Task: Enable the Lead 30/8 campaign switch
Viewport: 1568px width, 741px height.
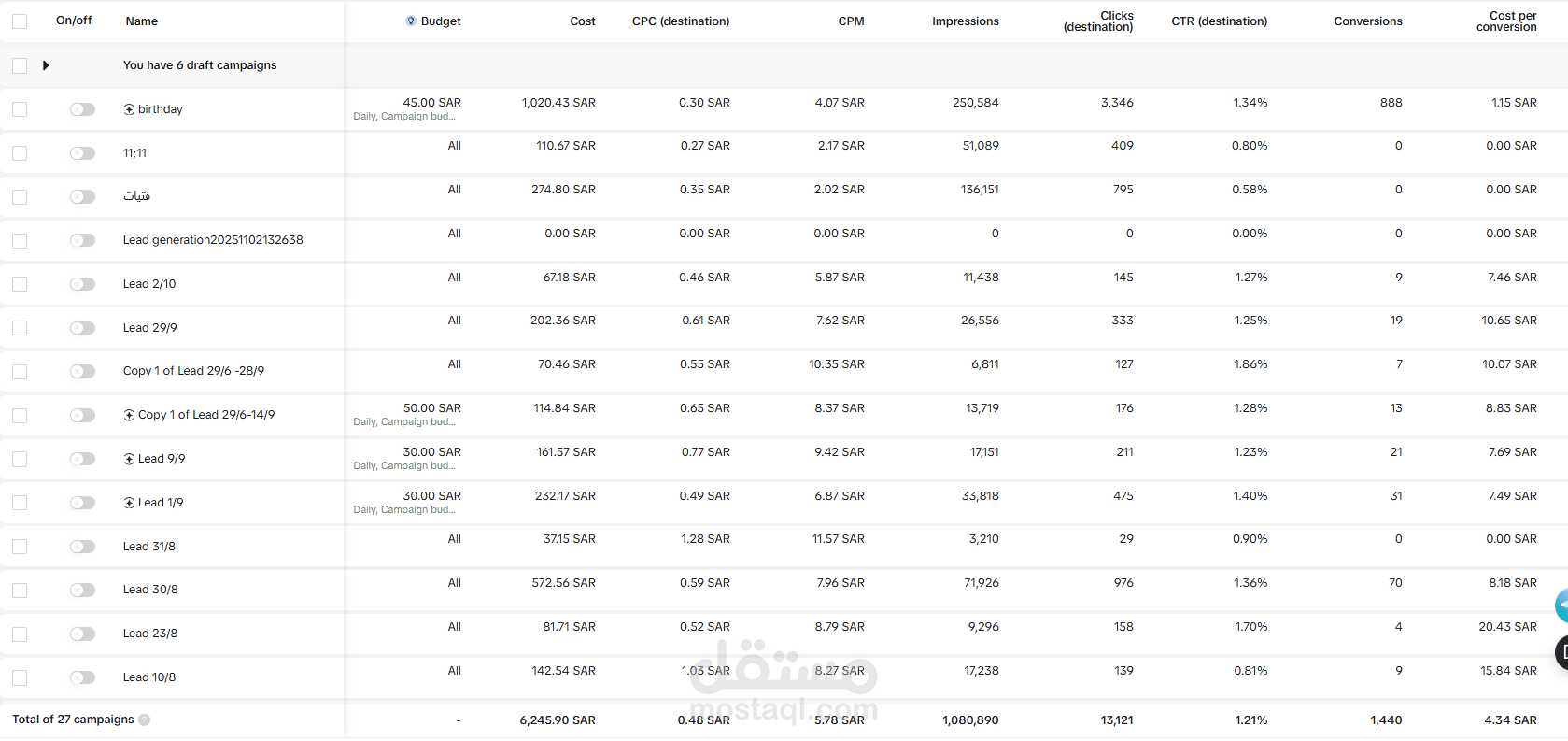Action: 82,590
